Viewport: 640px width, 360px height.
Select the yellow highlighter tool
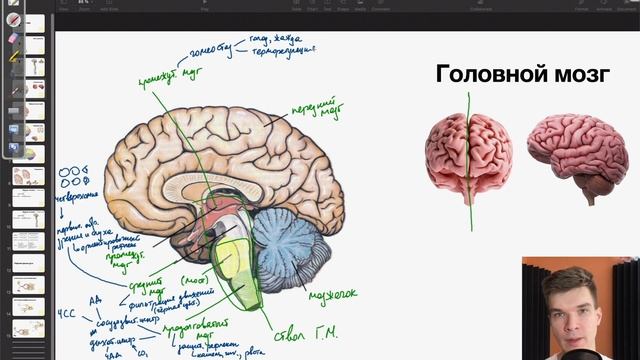13,56
